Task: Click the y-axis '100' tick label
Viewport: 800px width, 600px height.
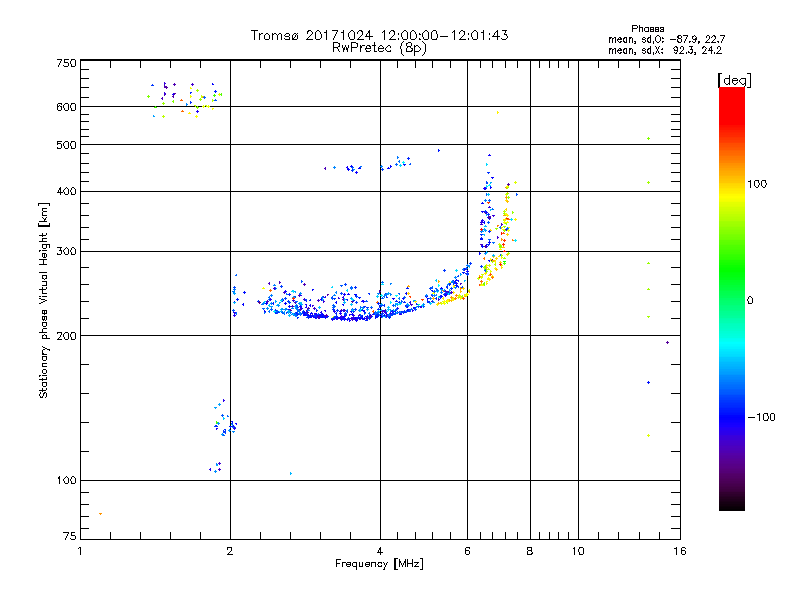Action: (x=66, y=481)
